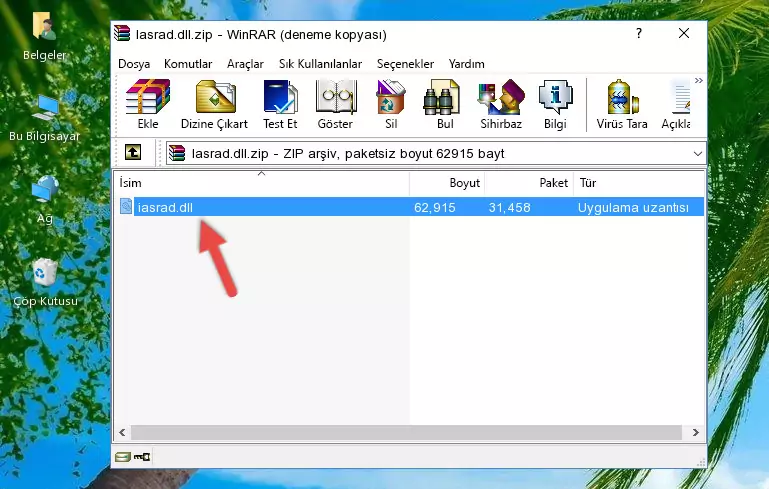
Task: Expand the toolbar overflow chevron
Action: tap(698, 80)
